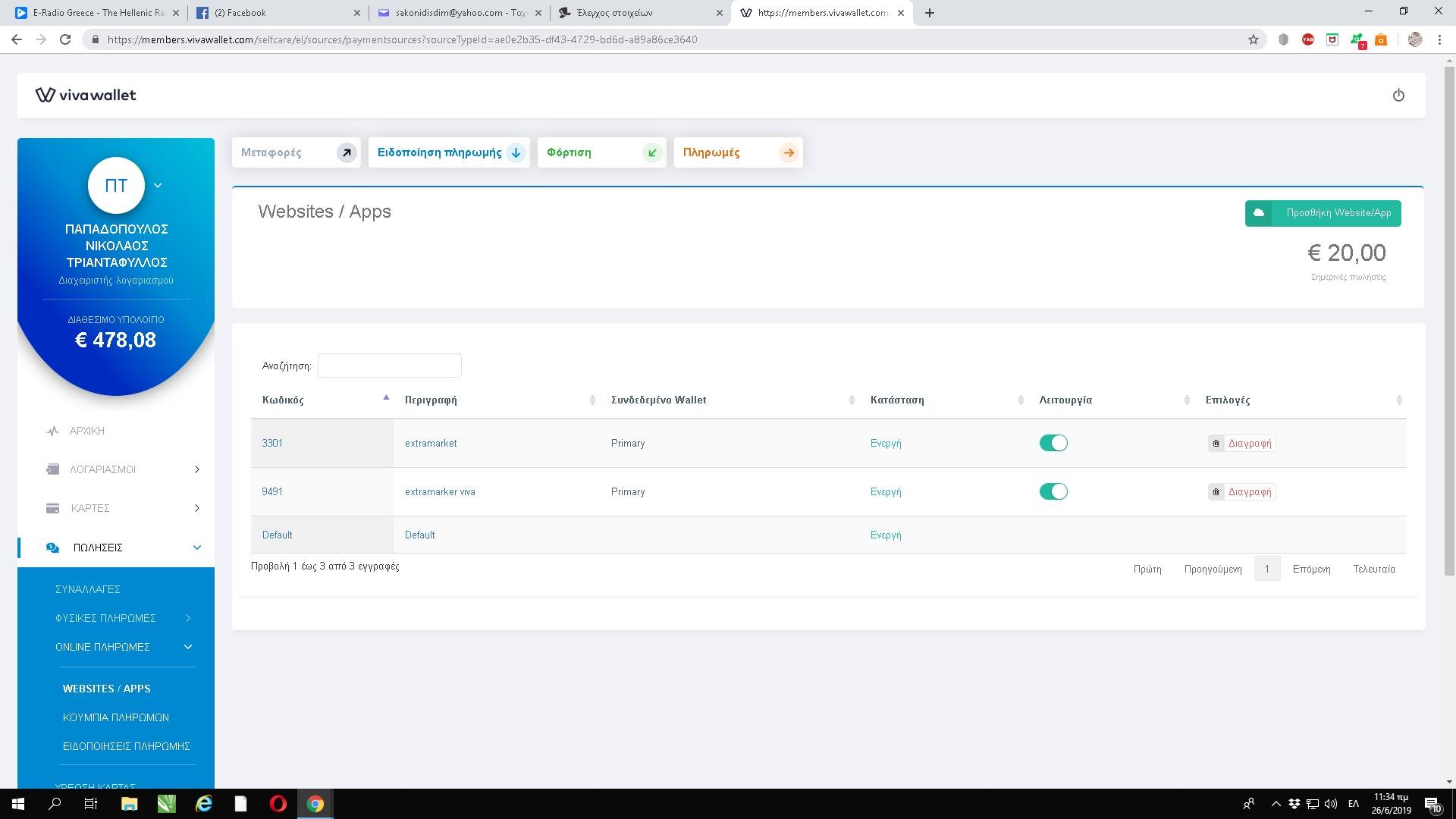This screenshot has height=819, width=1456.
Task: Click Τελευταία pagination button
Action: click(1374, 570)
